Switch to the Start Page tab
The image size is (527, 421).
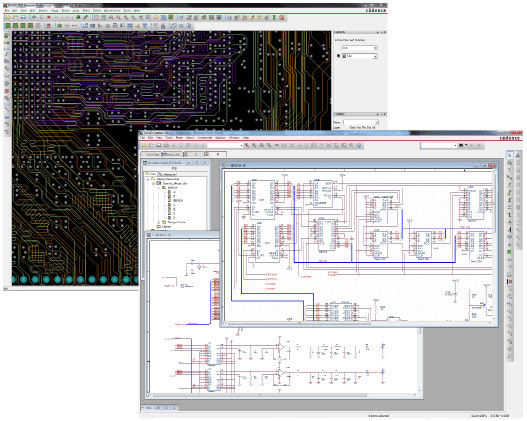click(152, 154)
